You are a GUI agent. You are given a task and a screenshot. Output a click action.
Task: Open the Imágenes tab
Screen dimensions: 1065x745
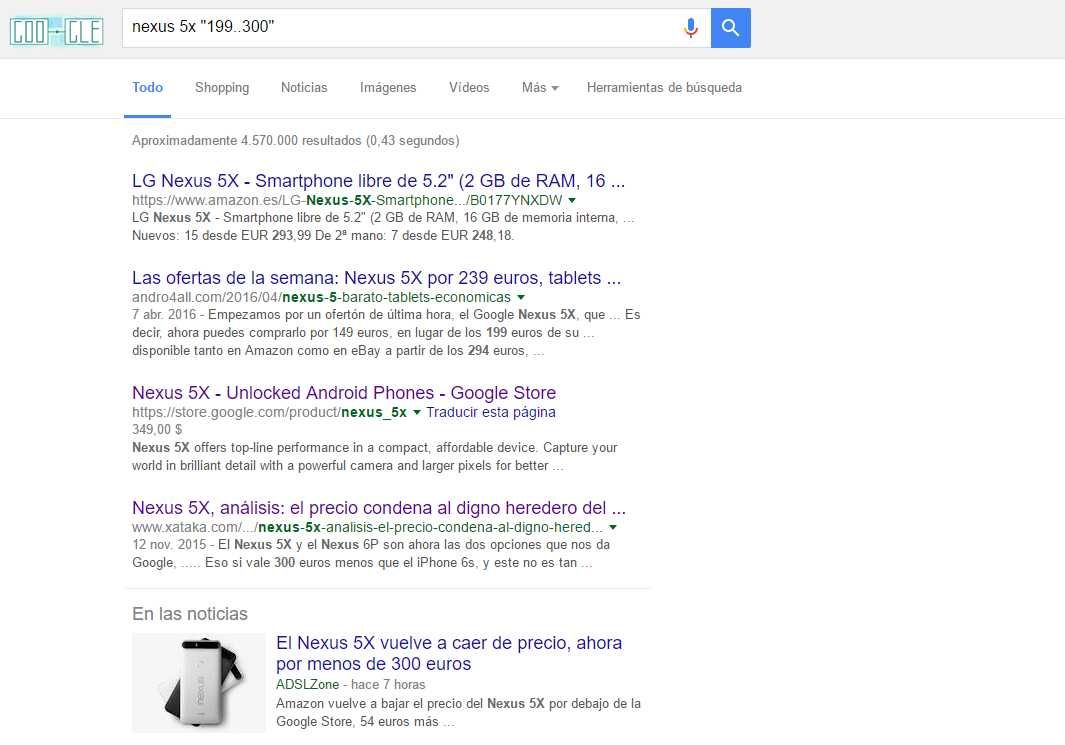point(388,88)
